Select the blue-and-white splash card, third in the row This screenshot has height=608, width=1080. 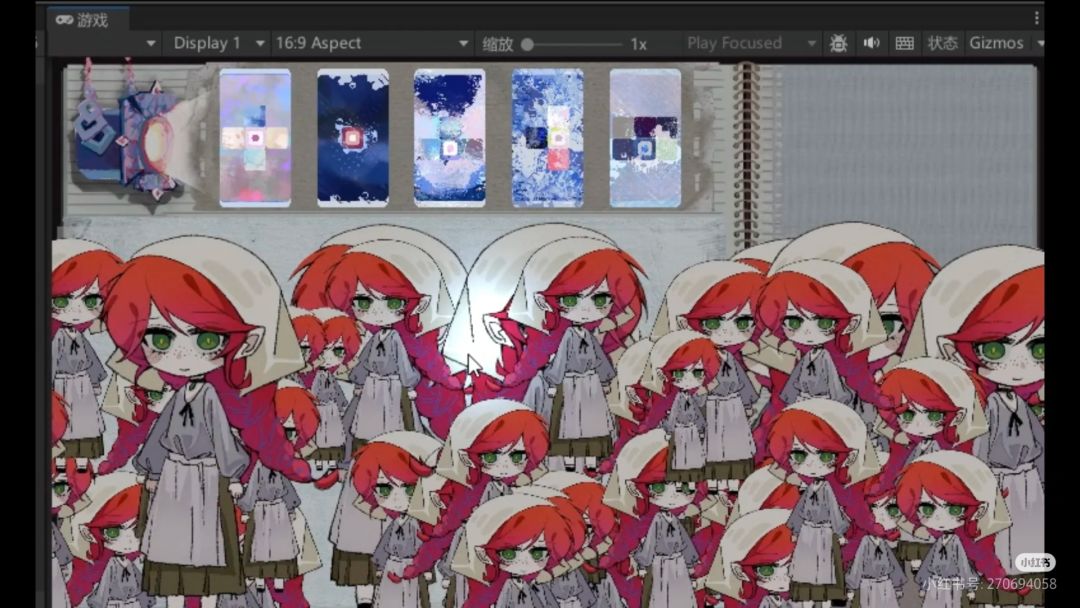pos(450,138)
